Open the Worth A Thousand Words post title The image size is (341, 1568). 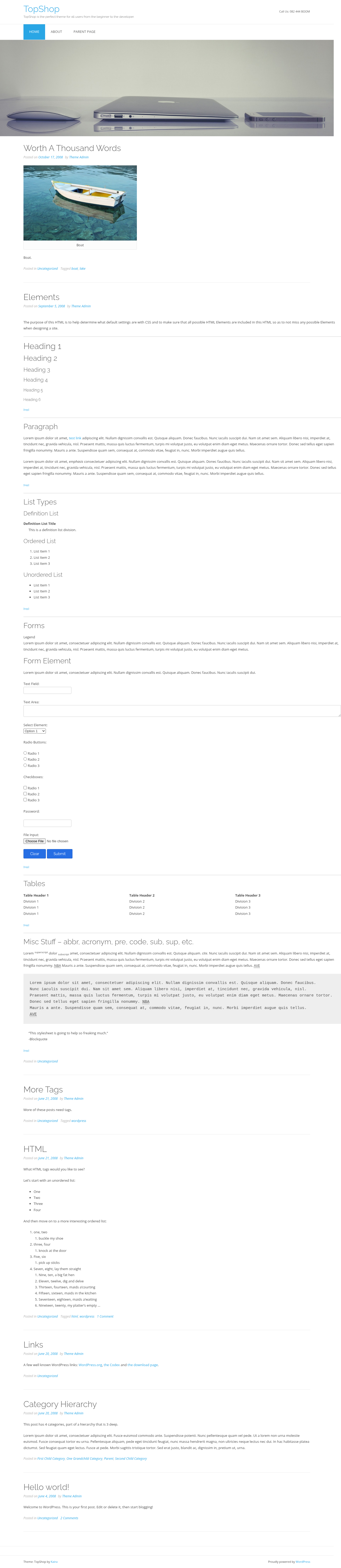coord(72,148)
